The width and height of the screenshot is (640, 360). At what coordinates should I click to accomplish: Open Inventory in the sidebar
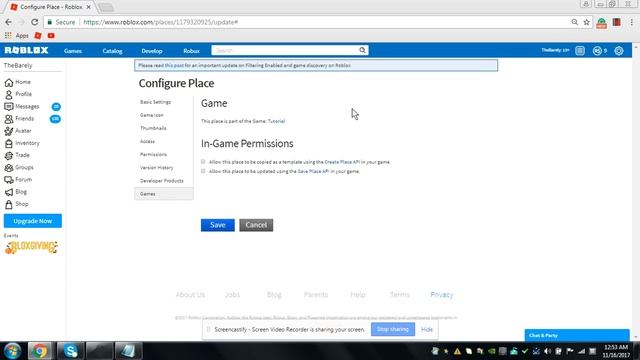click(x=22, y=143)
